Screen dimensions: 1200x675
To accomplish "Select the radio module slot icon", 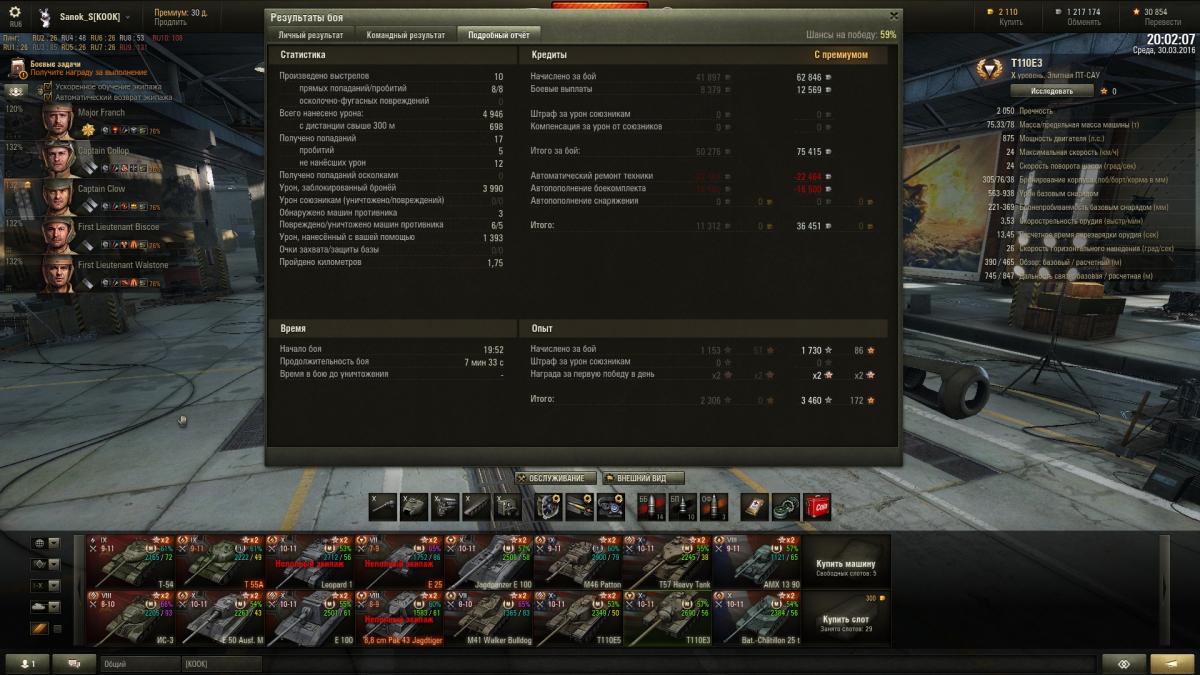I will point(507,506).
